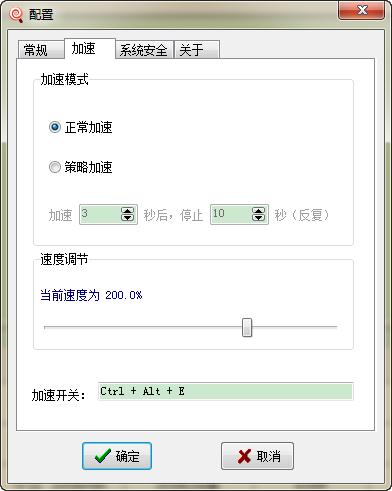Close the 配置 dialog window
The image size is (392, 491).
tap(362, 10)
